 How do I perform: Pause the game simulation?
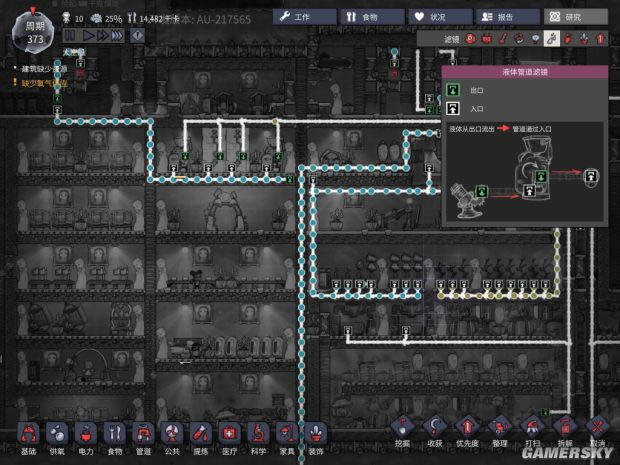pos(72,35)
